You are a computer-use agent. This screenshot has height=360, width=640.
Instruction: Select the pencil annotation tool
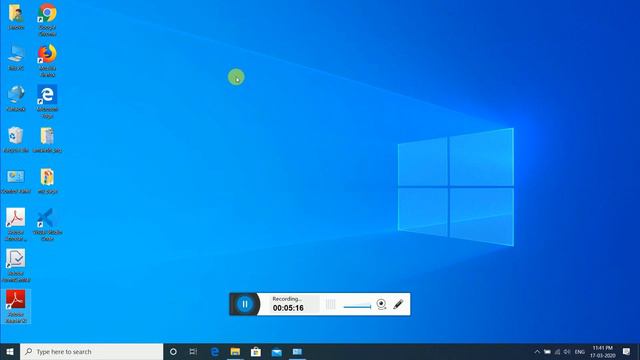pyautogui.click(x=398, y=304)
